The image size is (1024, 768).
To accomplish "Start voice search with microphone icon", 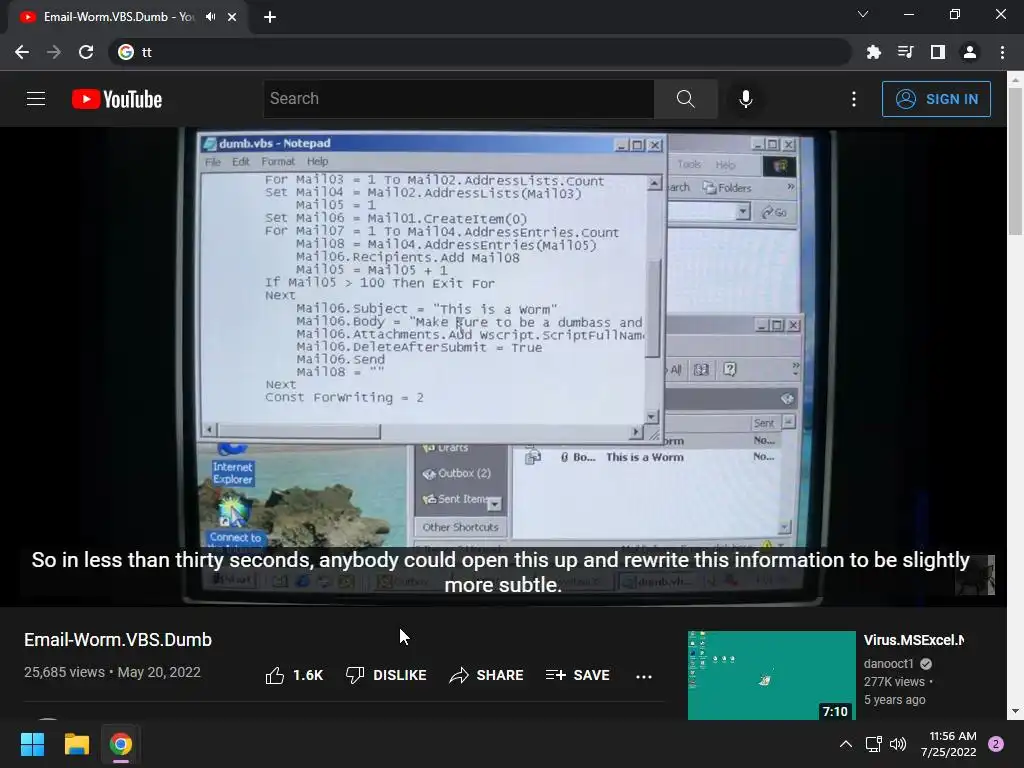I will point(746,99).
